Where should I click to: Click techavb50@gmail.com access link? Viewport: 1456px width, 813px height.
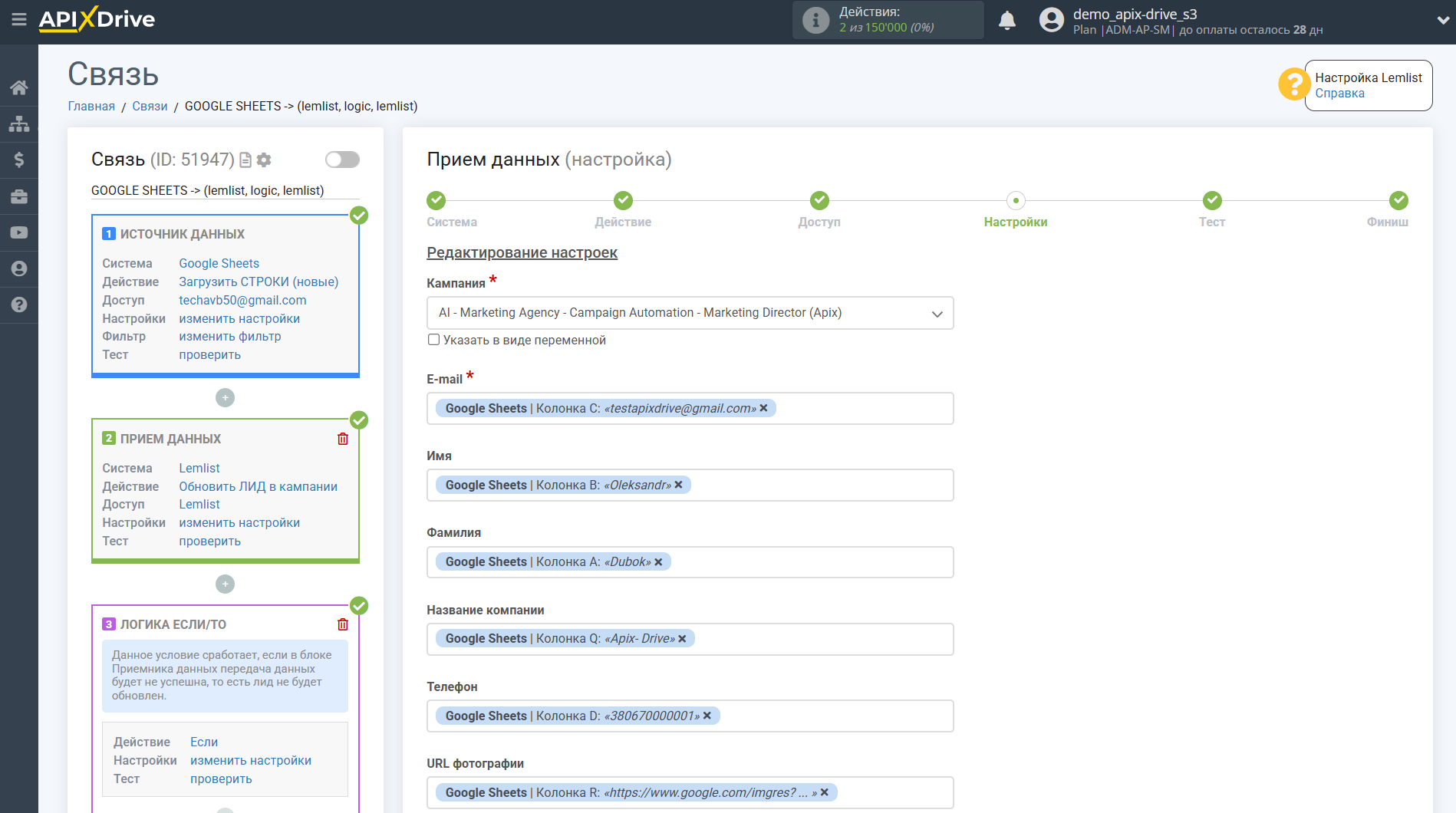tap(242, 300)
